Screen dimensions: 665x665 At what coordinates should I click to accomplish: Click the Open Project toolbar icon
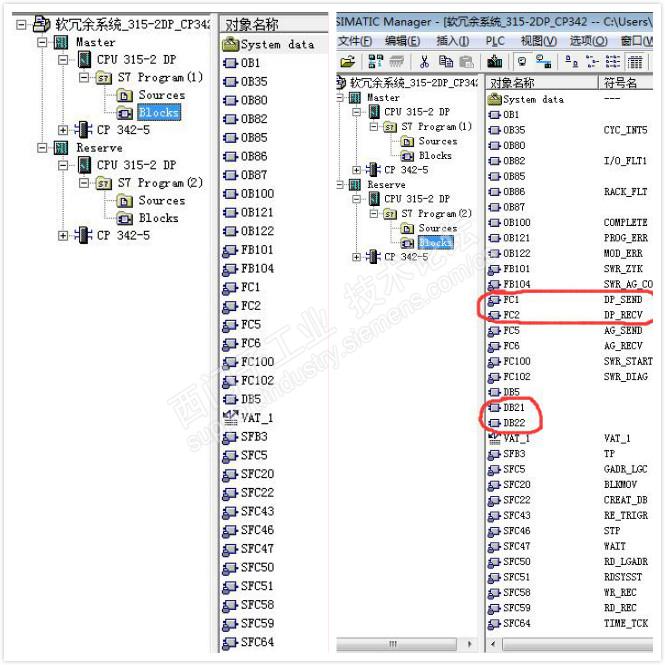[x=348, y=62]
